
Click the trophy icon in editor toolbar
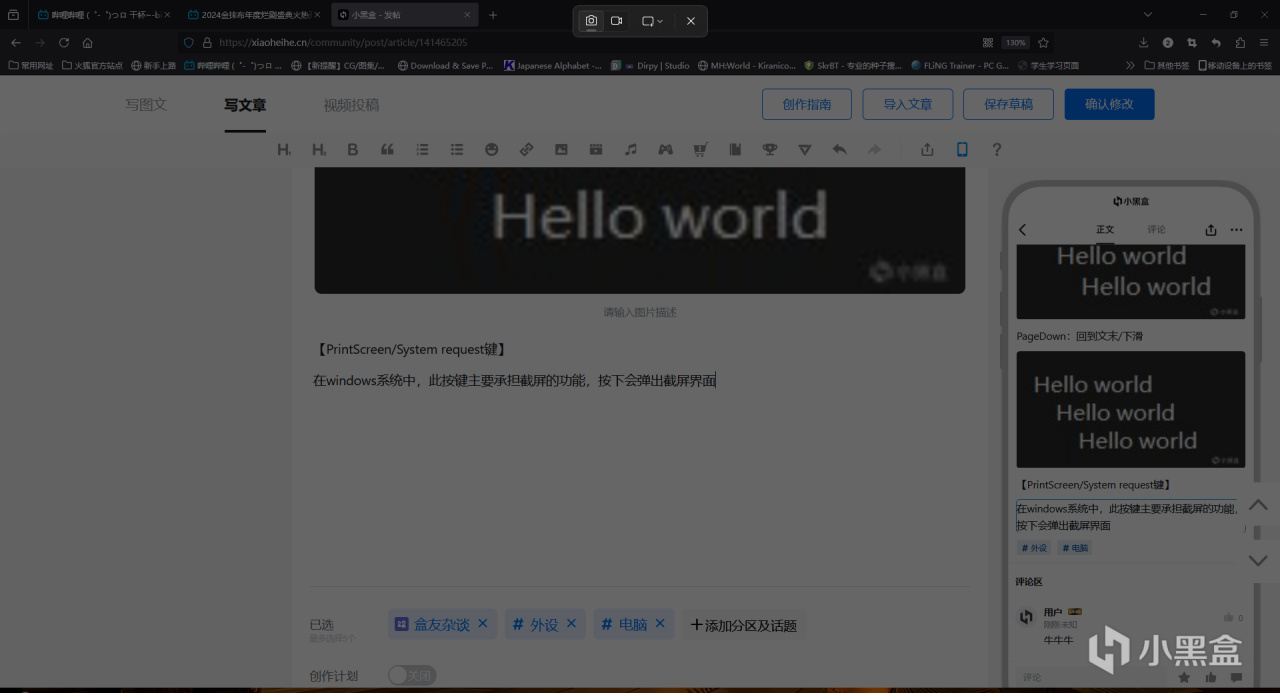pos(770,150)
